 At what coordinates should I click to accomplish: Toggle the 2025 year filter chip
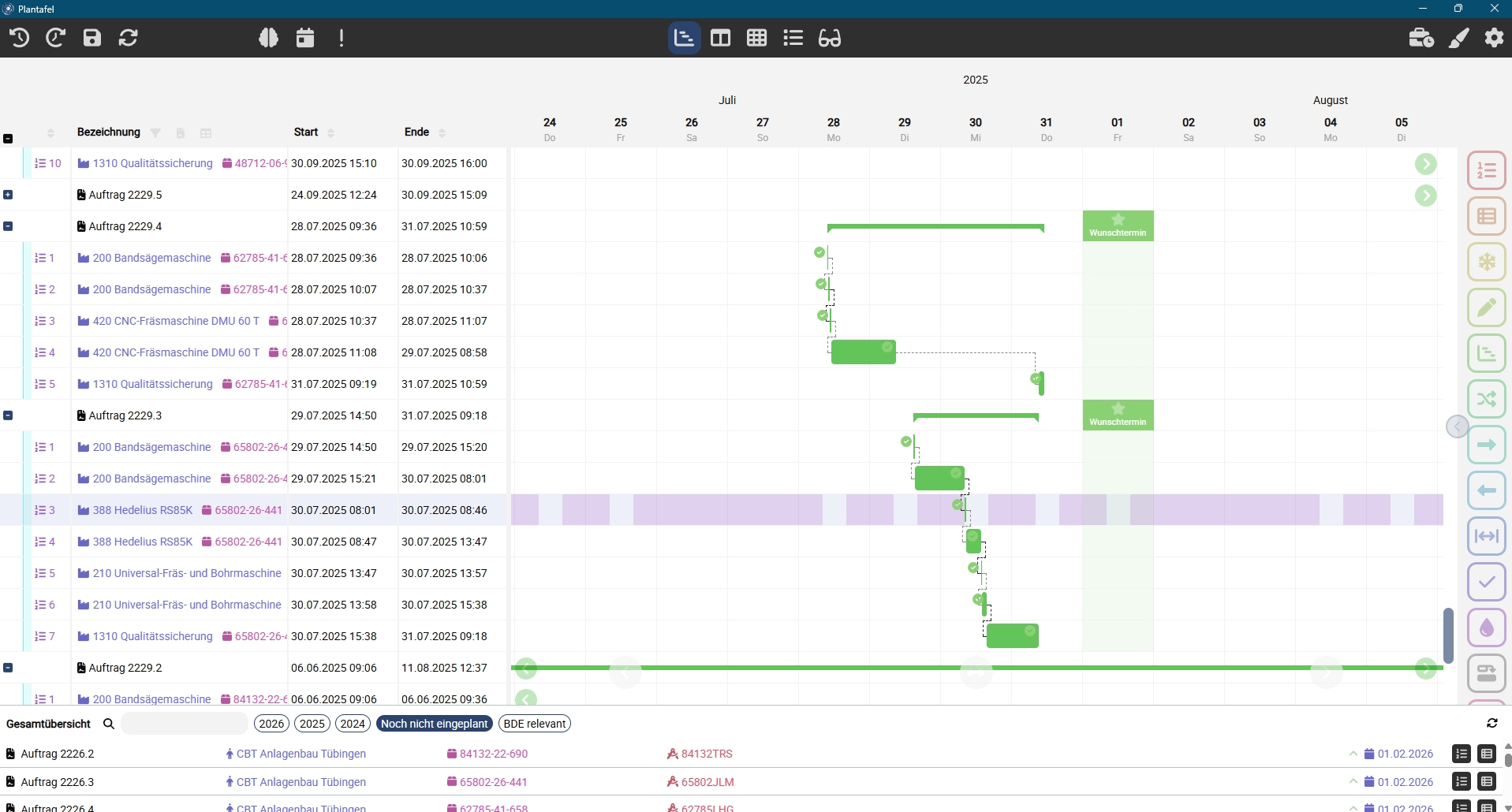coord(312,724)
